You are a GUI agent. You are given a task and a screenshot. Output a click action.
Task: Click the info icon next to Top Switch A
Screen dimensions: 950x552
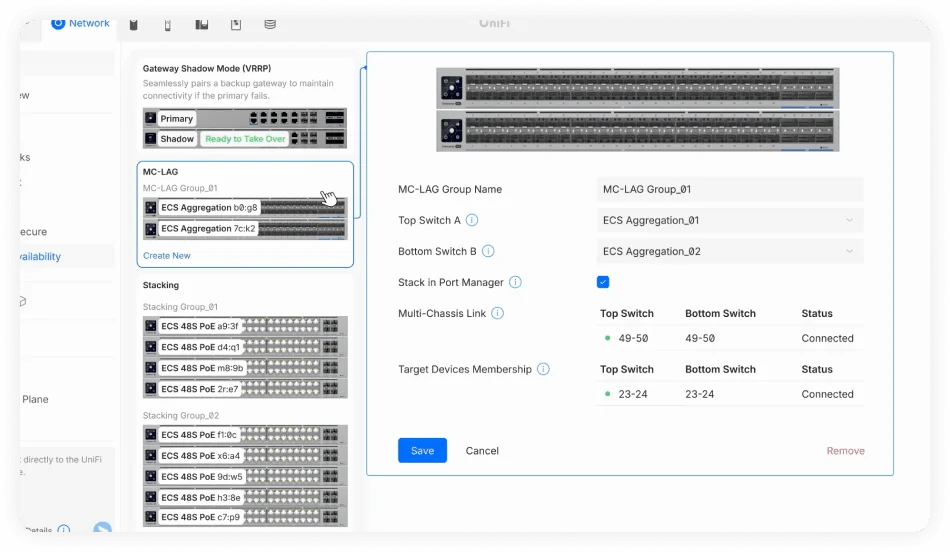coord(472,220)
